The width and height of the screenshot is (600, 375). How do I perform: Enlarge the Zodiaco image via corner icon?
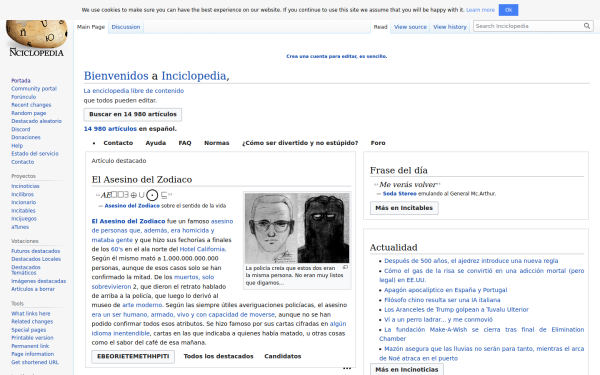click(345, 267)
